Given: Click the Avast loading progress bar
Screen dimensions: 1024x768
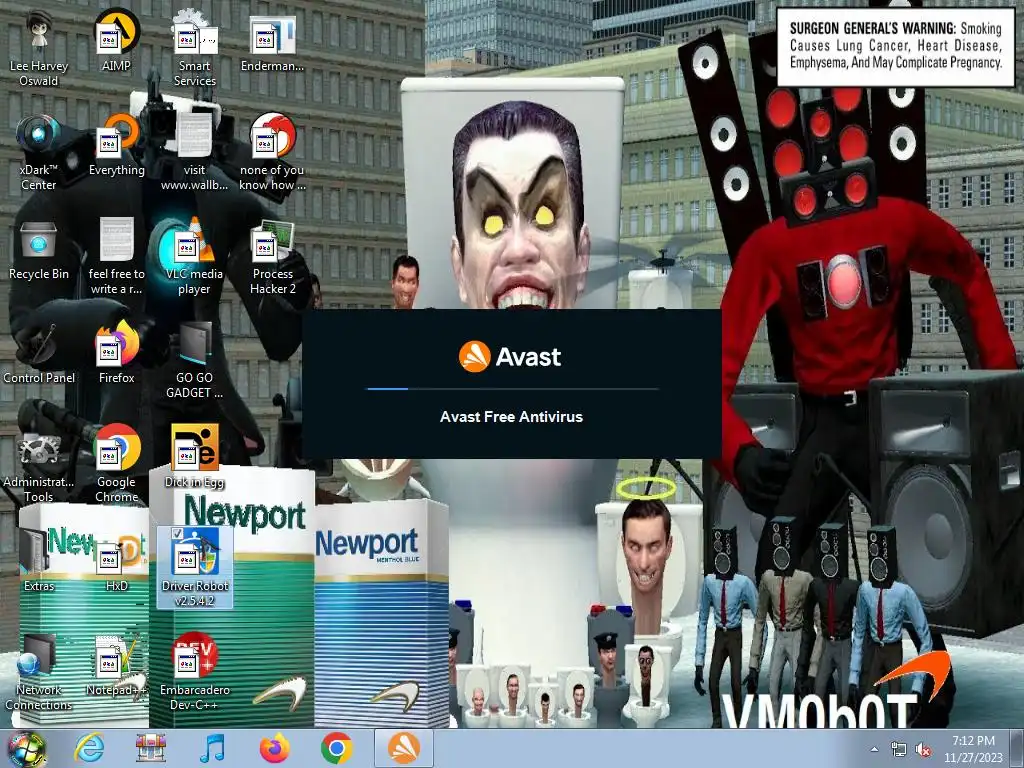Looking at the screenshot, I should click(513, 389).
